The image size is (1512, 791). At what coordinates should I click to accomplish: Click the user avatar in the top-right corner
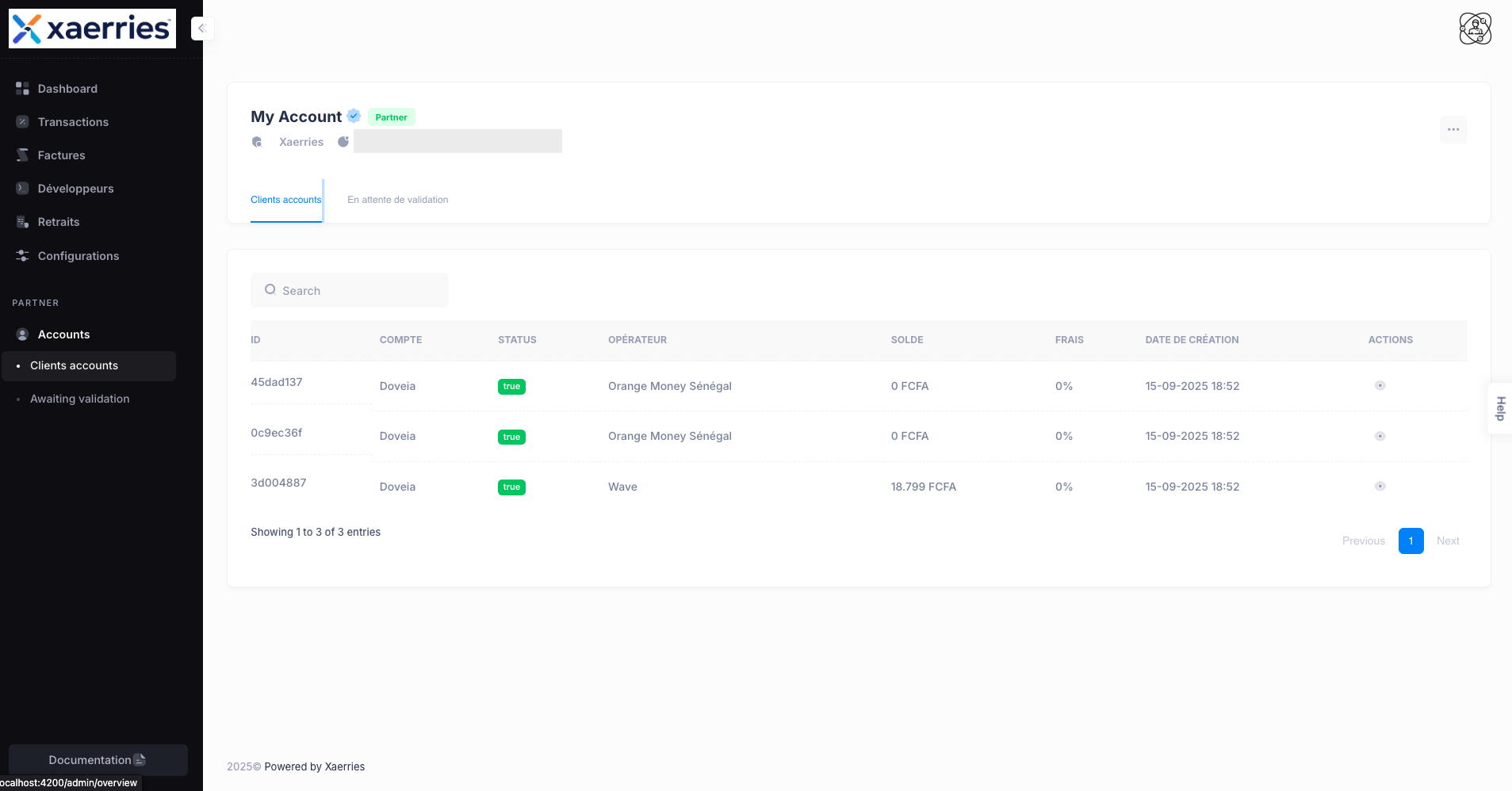1475,28
